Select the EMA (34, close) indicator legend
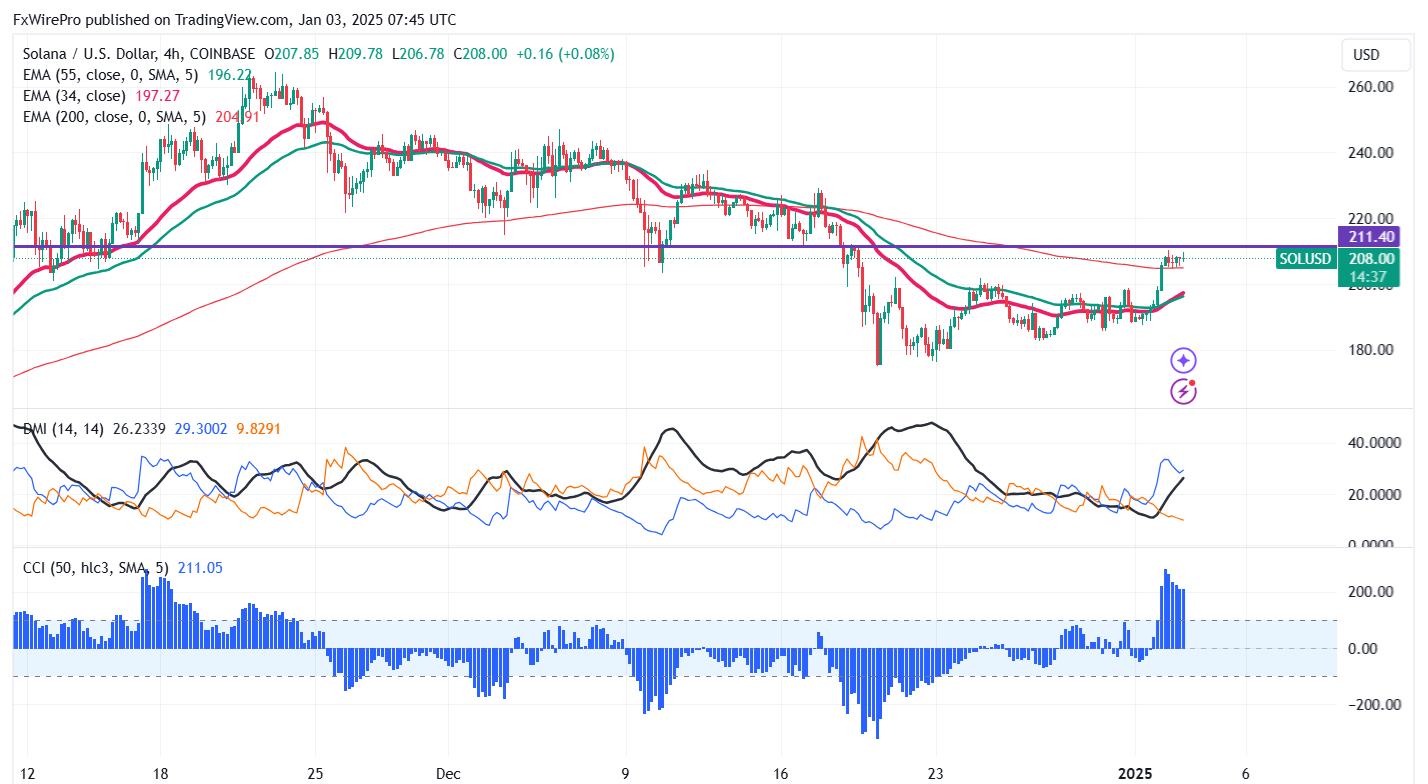The width and height of the screenshot is (1428, 784). (74, 96)
